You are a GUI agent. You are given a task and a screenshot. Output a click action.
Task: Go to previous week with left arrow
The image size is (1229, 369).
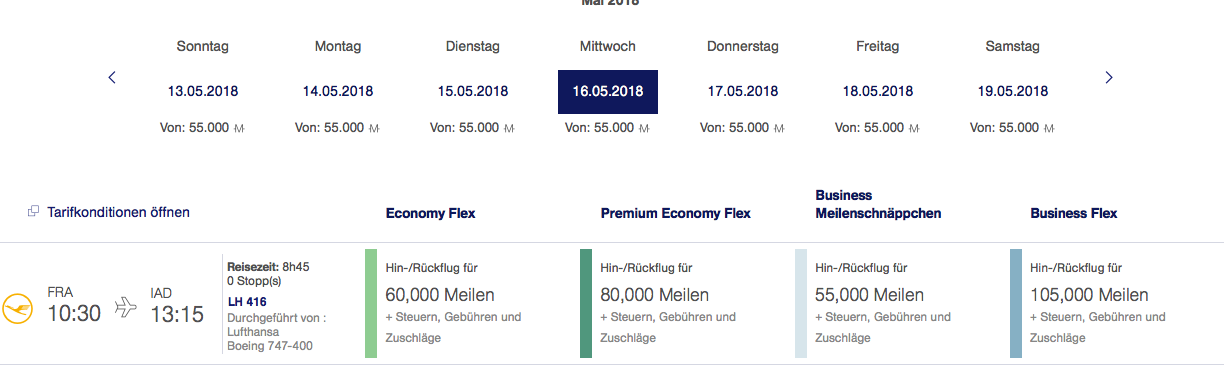click(x=112, y=77)
